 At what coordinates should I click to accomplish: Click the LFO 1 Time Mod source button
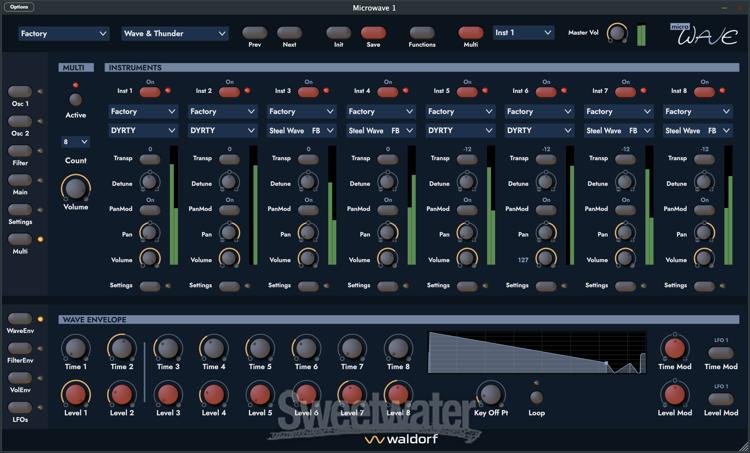point(721,353)
